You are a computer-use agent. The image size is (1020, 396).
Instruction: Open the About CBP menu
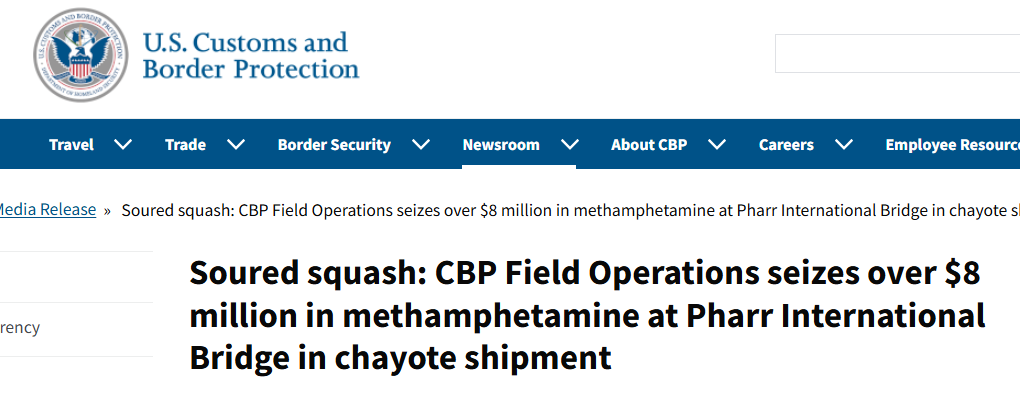point(649,144)
